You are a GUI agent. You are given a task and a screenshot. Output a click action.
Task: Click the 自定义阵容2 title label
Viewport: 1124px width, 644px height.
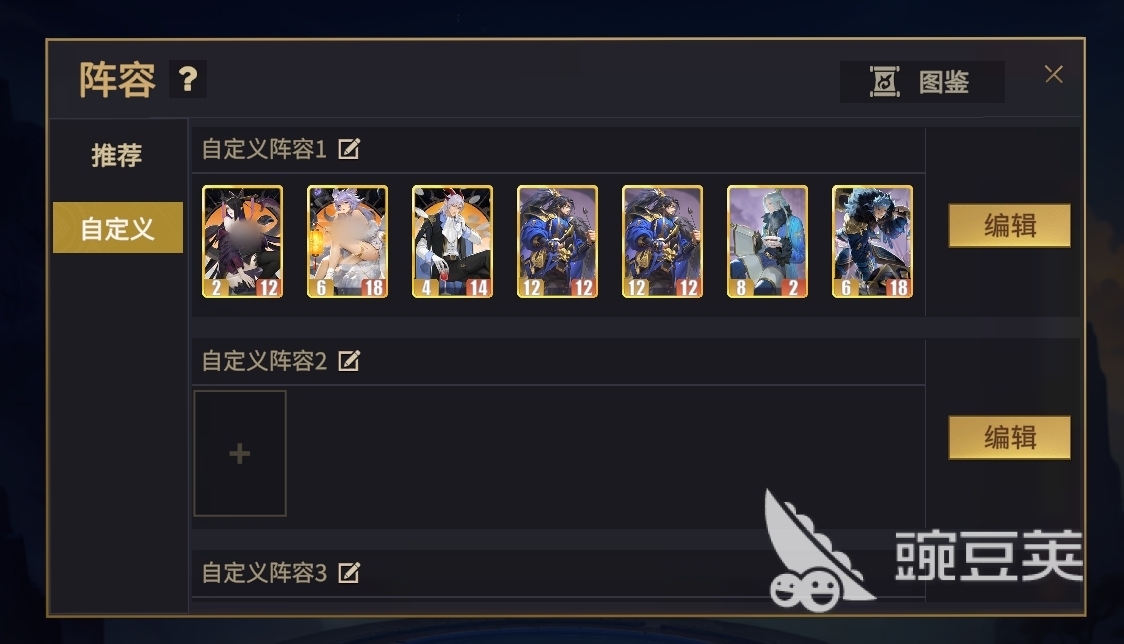click(x=264, y=361)
